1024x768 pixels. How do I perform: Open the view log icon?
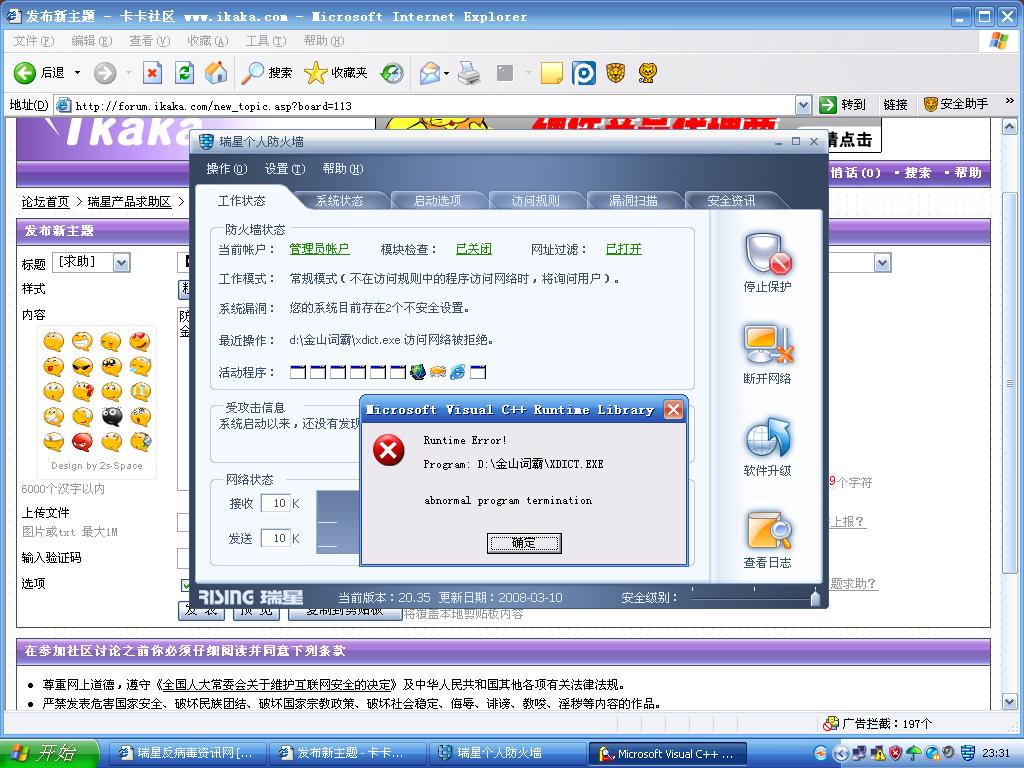click(767, 530)
